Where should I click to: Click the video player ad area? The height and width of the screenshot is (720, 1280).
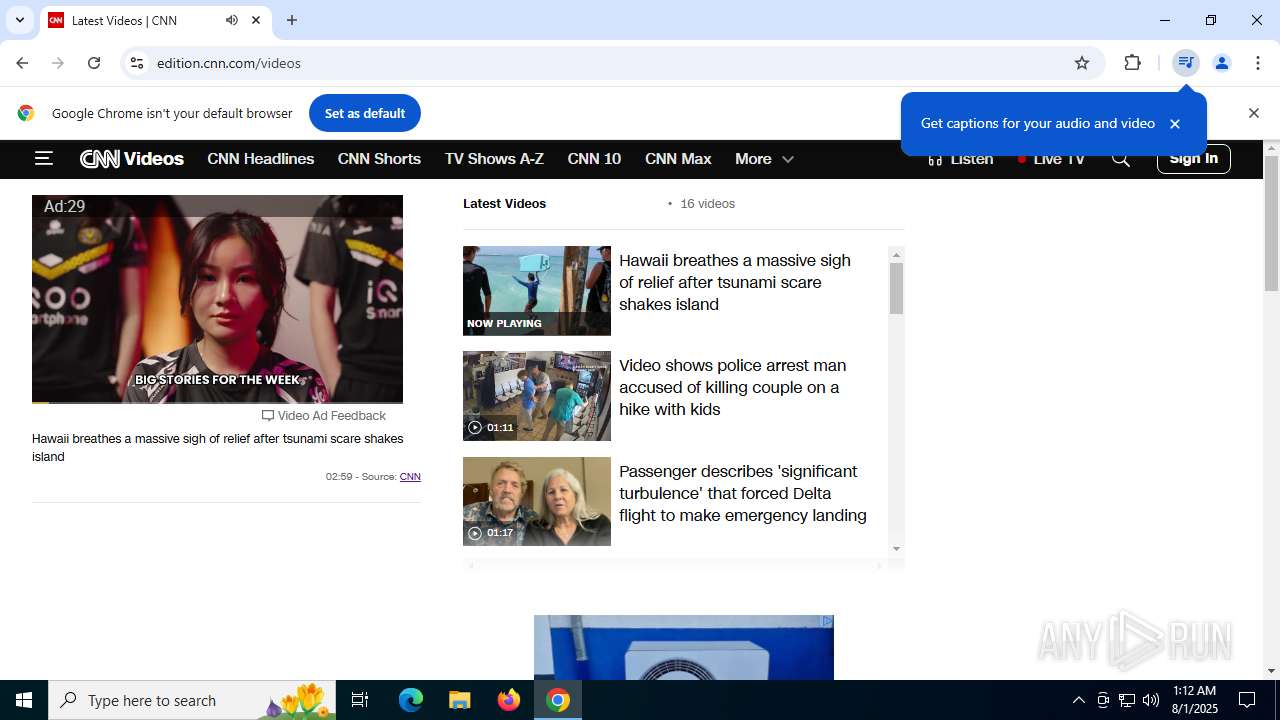click(x=217, y=299)
